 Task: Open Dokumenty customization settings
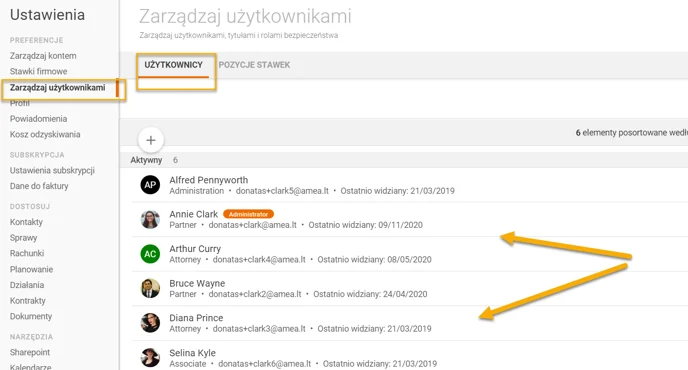pos(31,316)
